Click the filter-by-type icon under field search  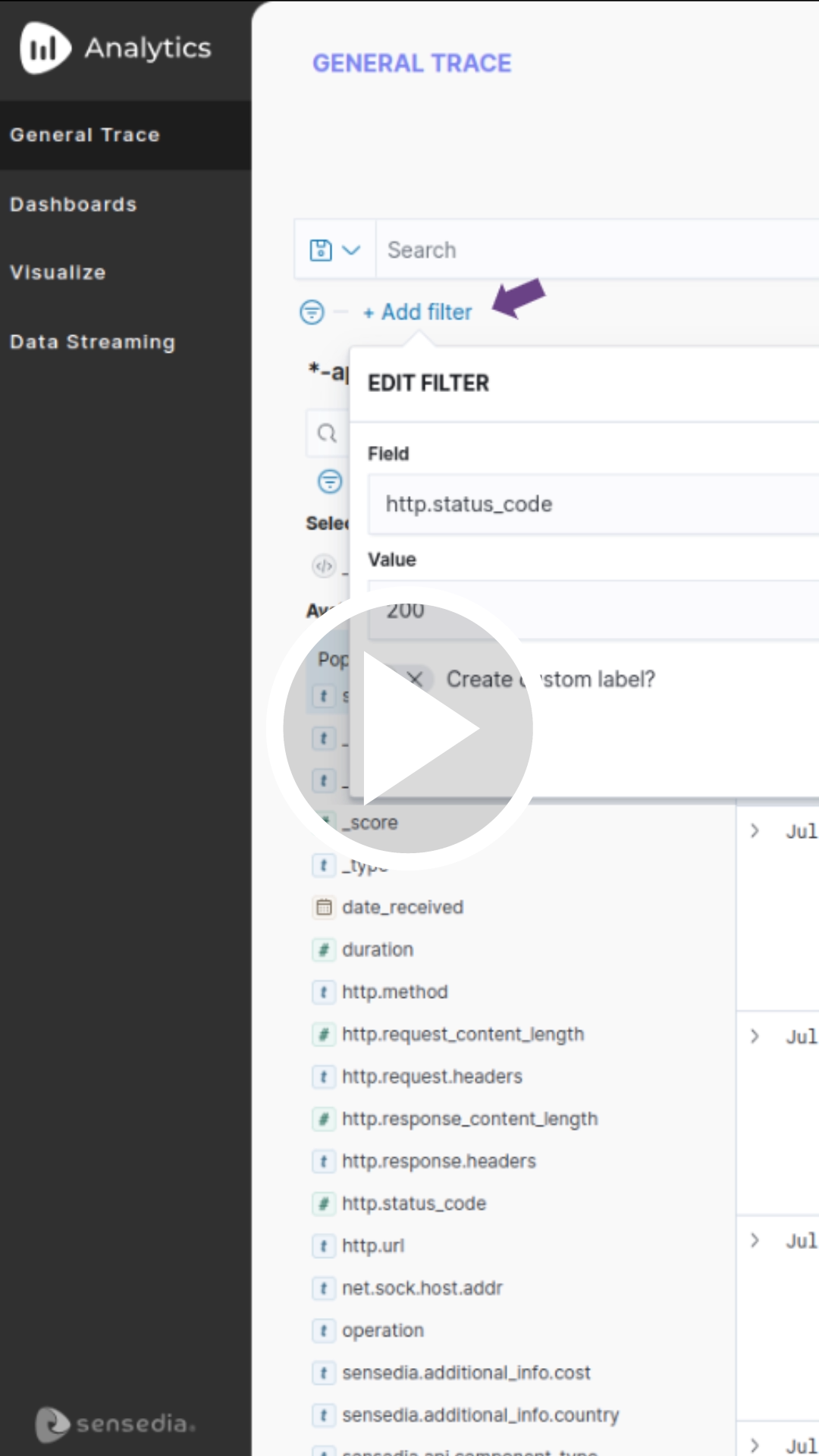(330, 482)
